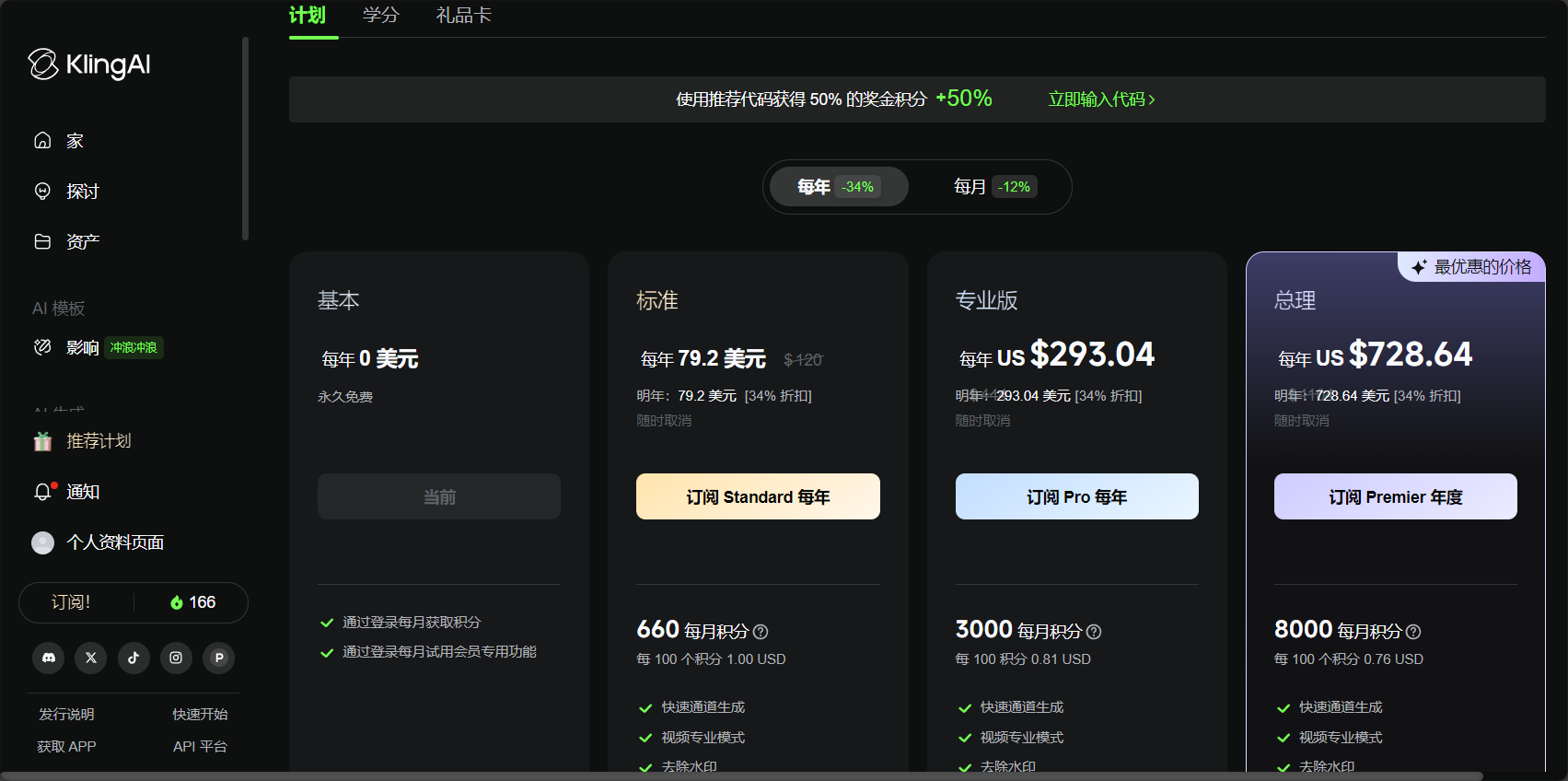The height and width of the screenshot is (781, 1568).
Task: Click the -34% yearly discount badge
Action: (858, 187)
